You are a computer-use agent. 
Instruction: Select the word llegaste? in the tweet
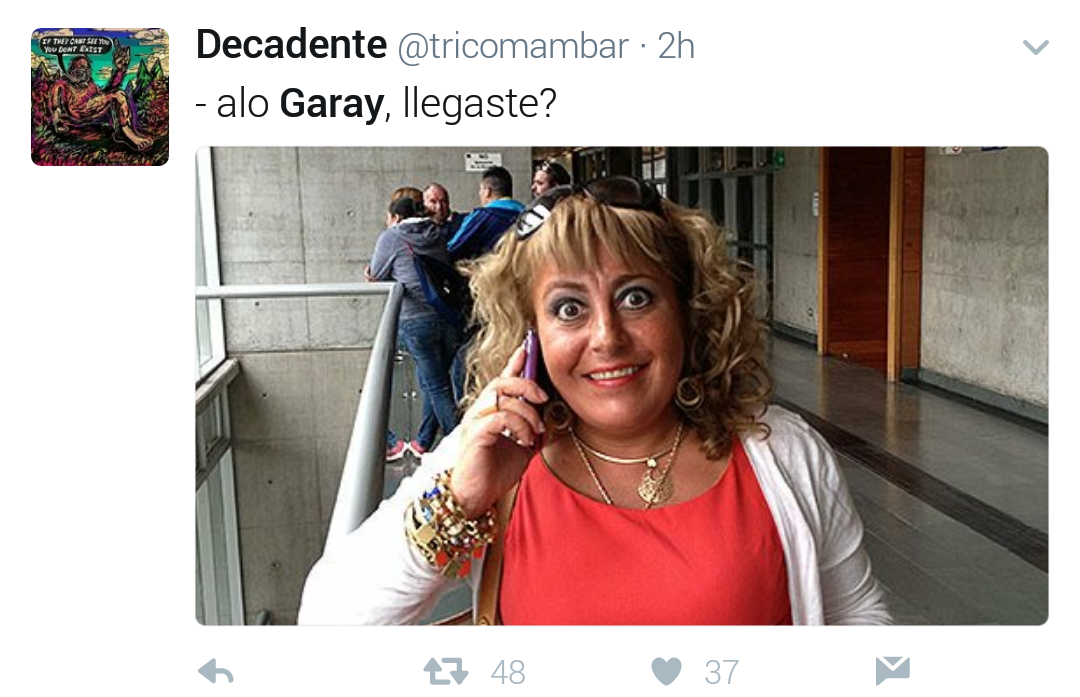479,104
